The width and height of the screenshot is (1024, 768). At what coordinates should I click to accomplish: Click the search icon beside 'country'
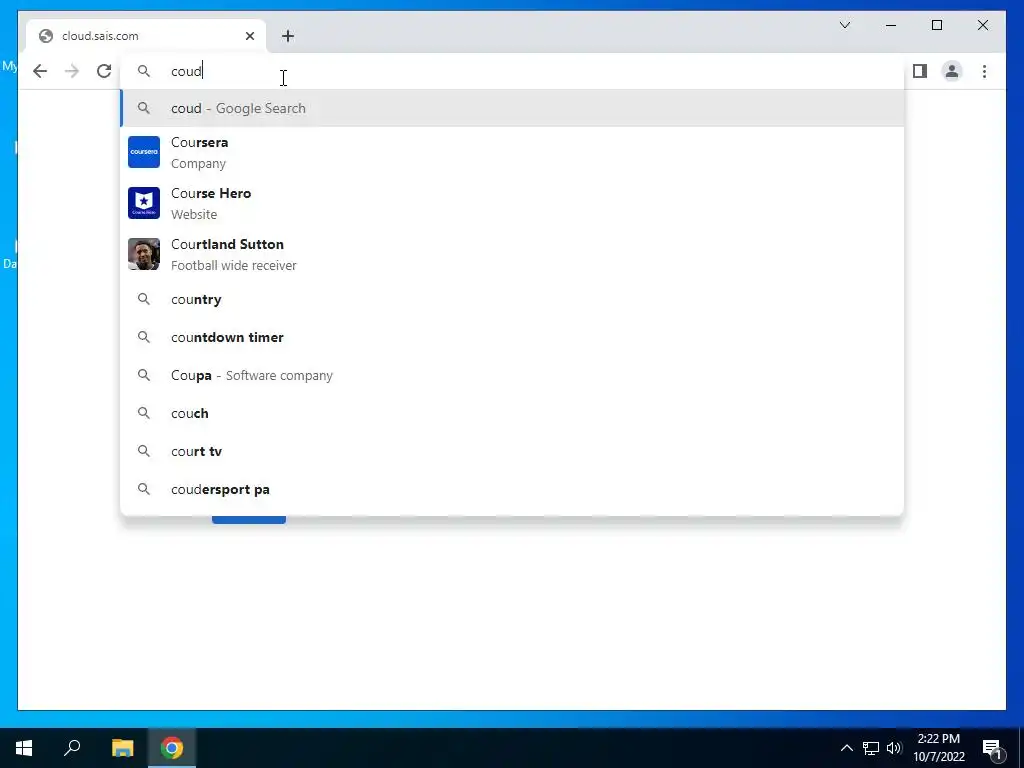144,299
